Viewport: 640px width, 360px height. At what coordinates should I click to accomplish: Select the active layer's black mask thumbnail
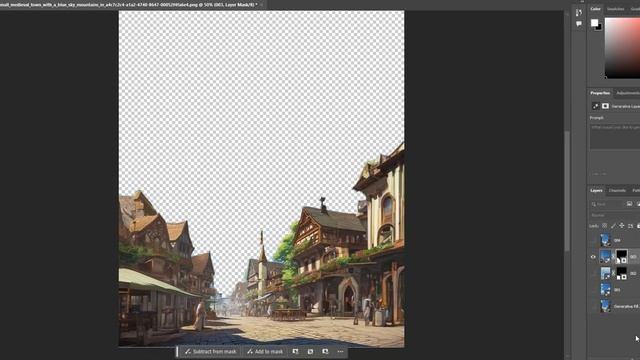[621, 257]
